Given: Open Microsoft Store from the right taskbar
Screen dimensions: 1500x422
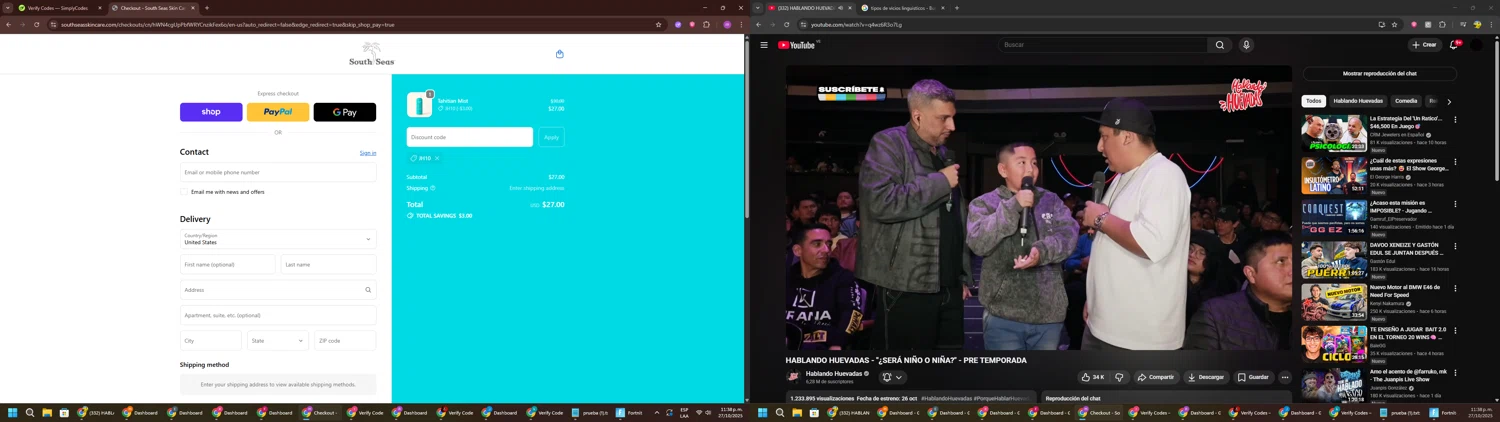Looking at the screenshot, I should pos(814,412).
